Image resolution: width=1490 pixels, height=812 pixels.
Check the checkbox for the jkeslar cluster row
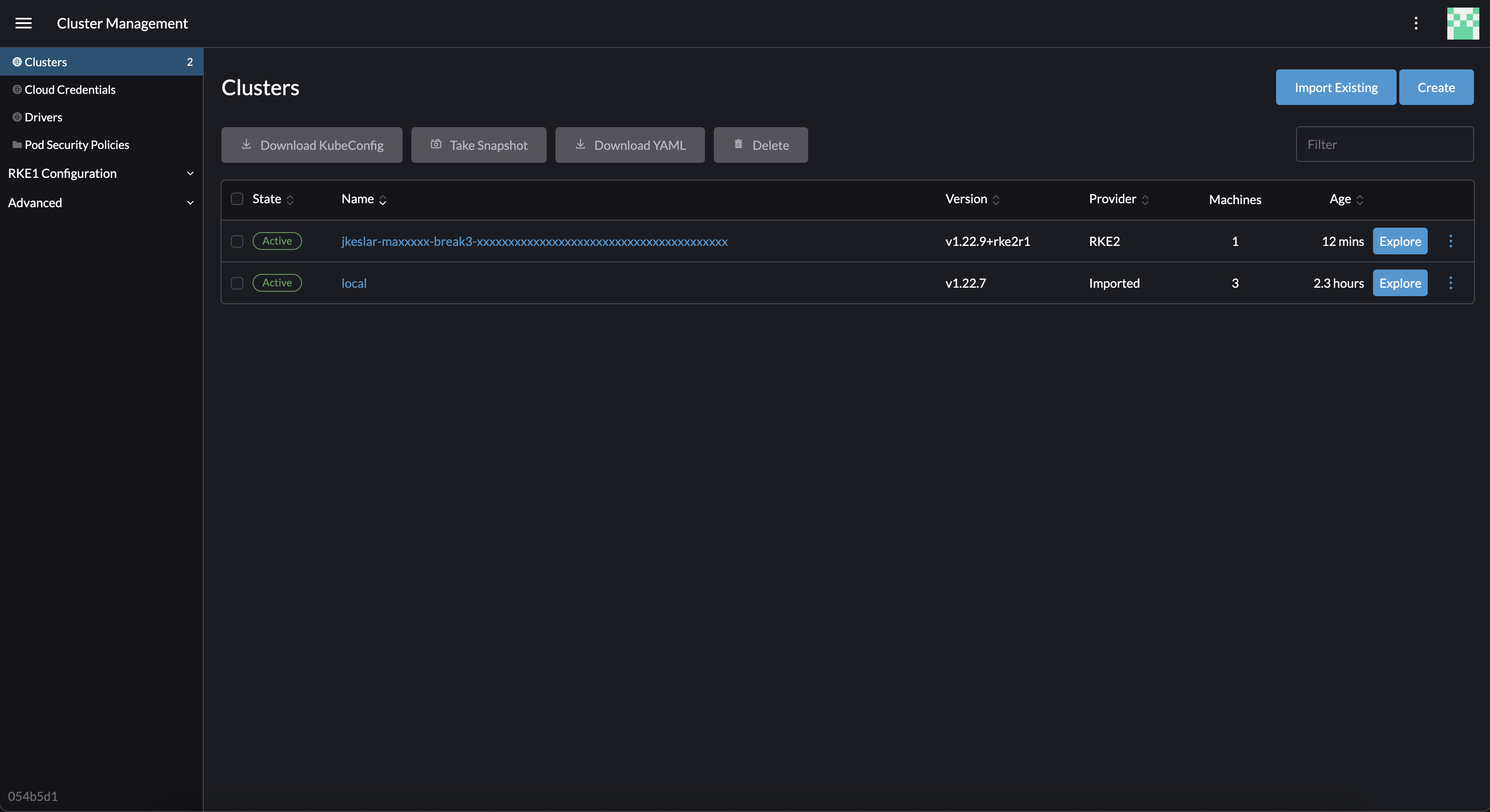[x=237, y=241]
